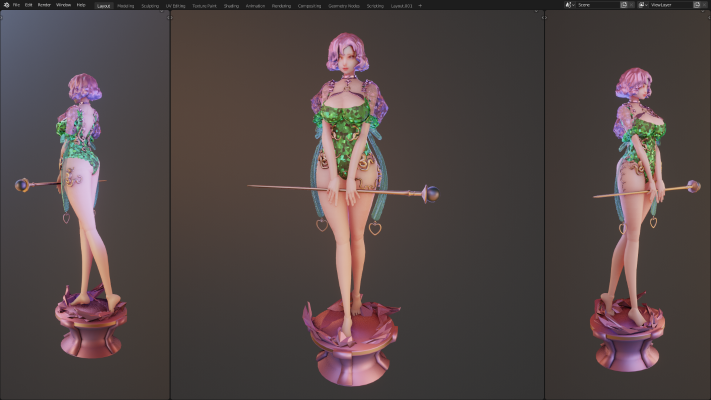Screen dimensions: 711x400
Task: Add a new view layer via its icon
Action: [x=695, y=5]
